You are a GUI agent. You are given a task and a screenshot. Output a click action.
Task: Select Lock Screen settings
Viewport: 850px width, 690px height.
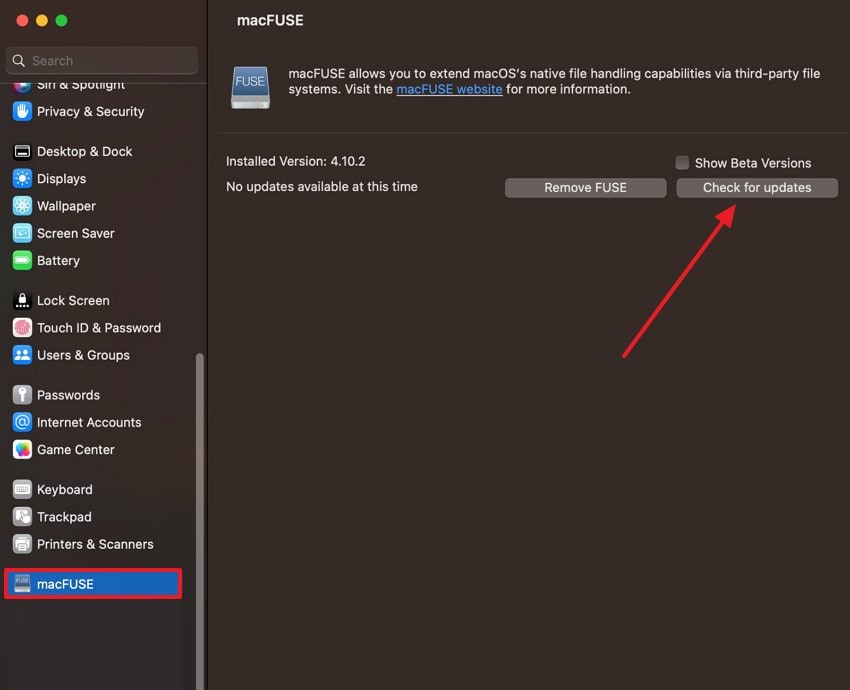coord(73,301)
